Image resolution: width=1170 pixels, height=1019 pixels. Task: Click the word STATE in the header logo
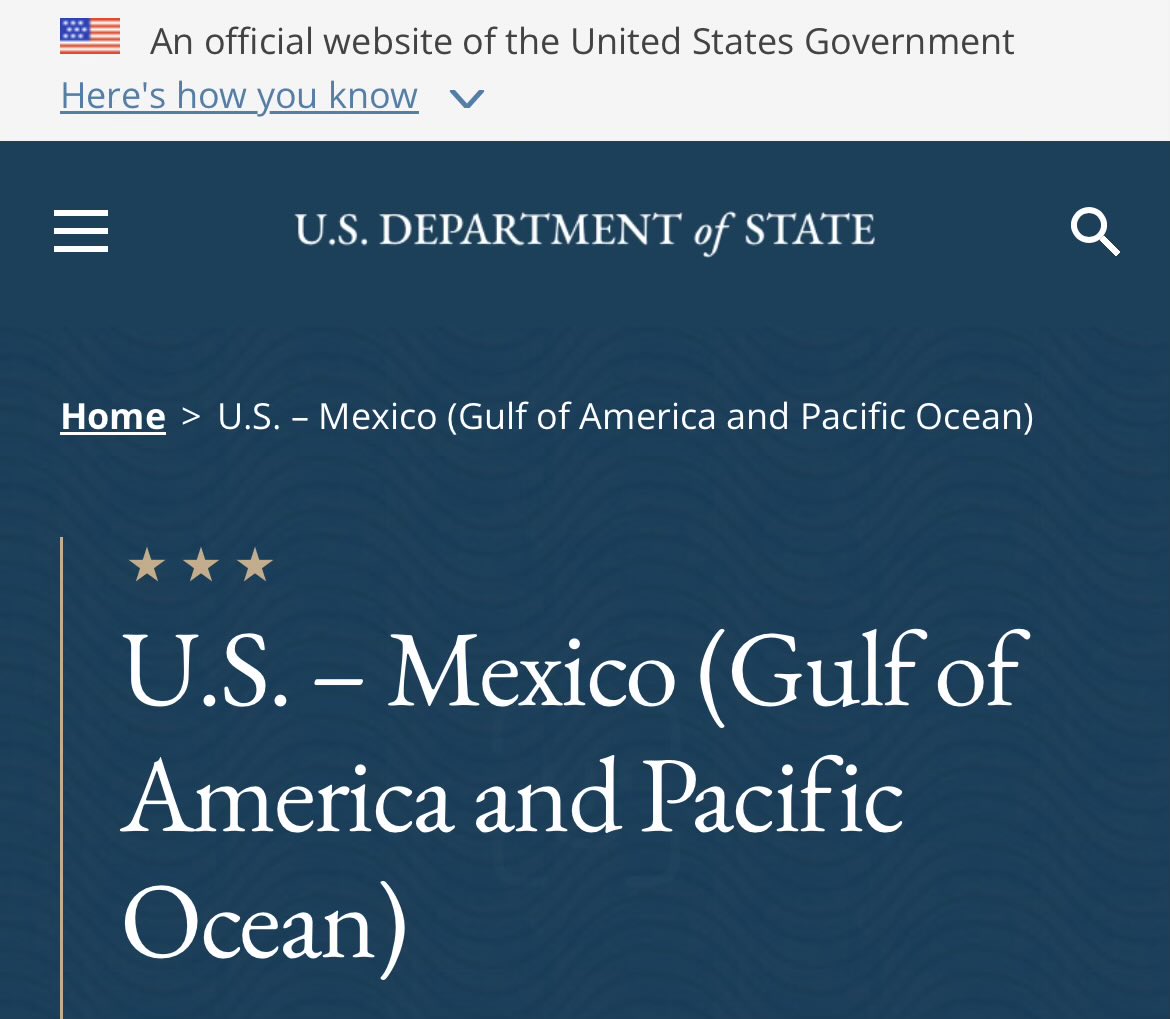pos(810,230)
